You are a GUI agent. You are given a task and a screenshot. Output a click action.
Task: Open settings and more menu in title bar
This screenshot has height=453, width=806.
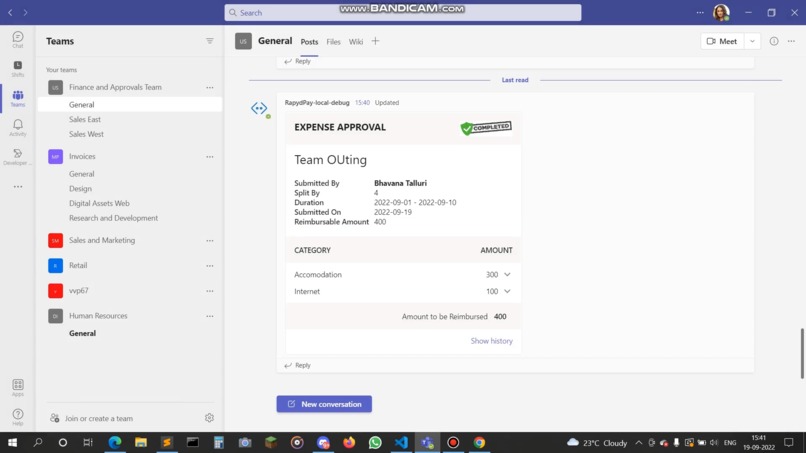coord(700,12)
